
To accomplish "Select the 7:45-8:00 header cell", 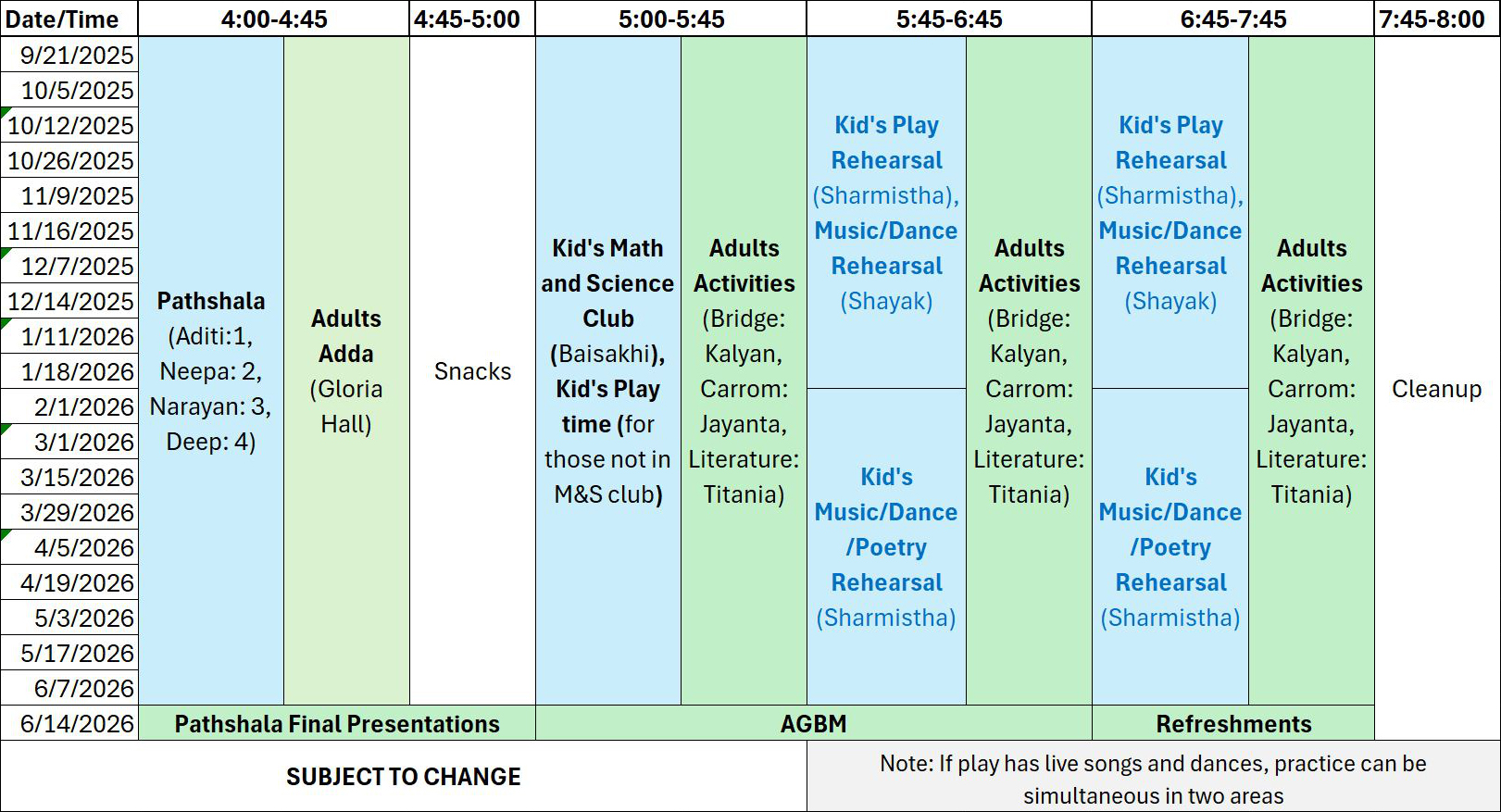I will [x=1436, y=19].
